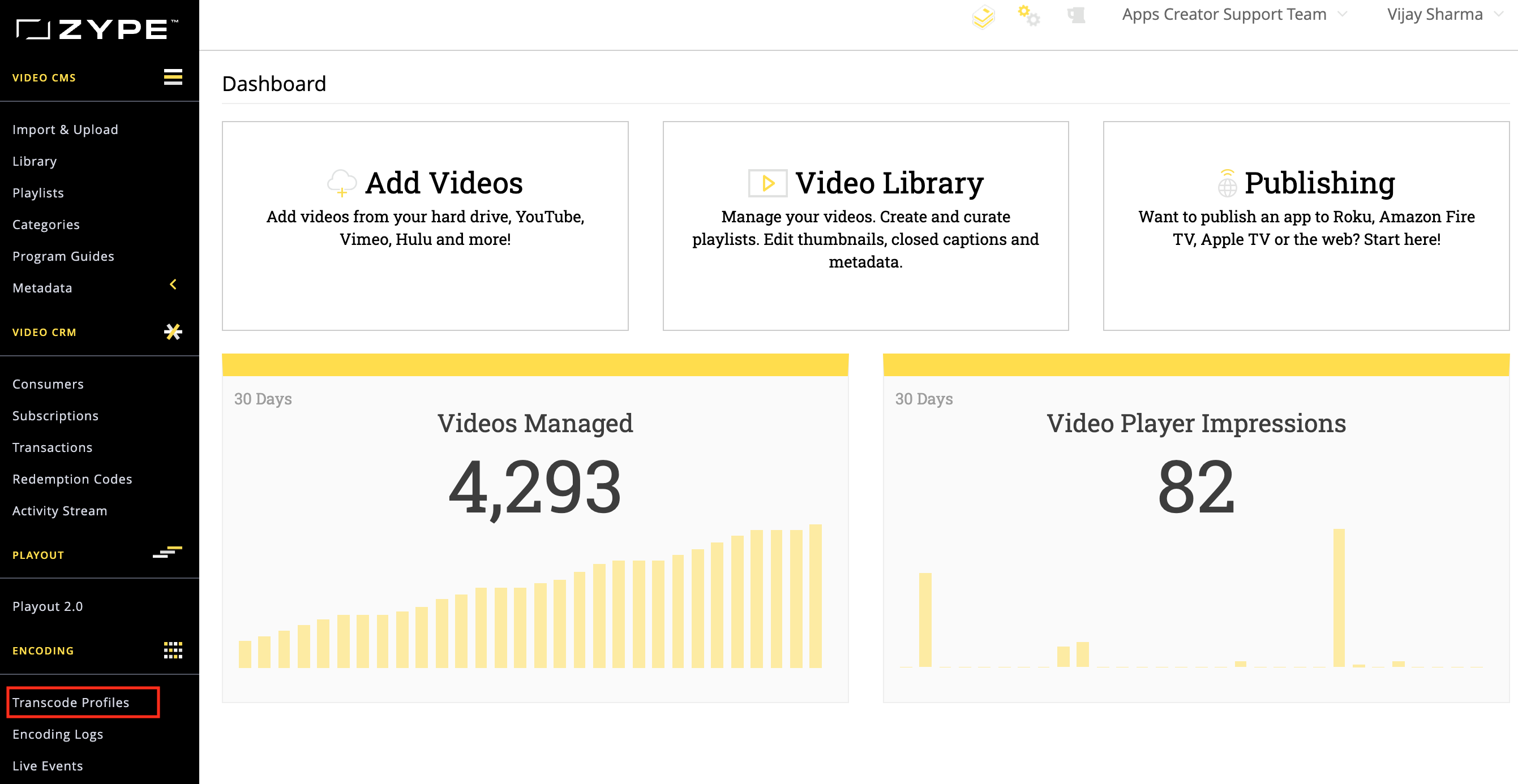Click the Video Library description text

coord(865,239)
